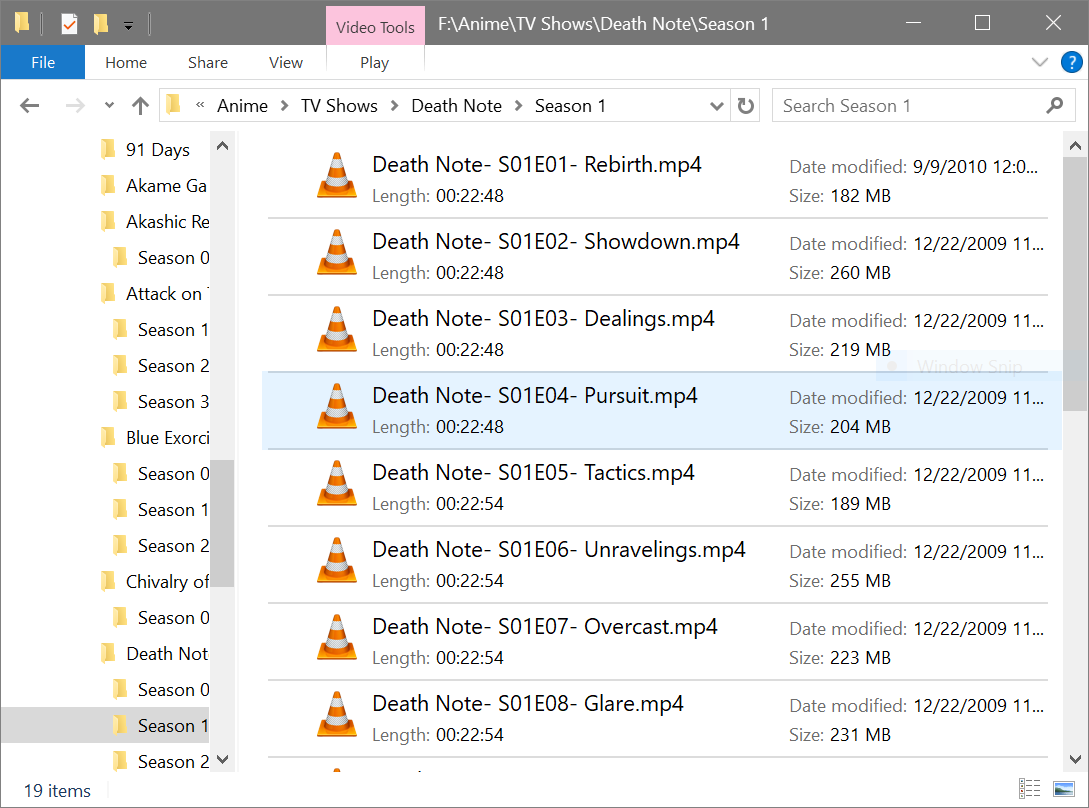
Task: Select Season 3 under Attack on
Action: click(x=173, y=402)
